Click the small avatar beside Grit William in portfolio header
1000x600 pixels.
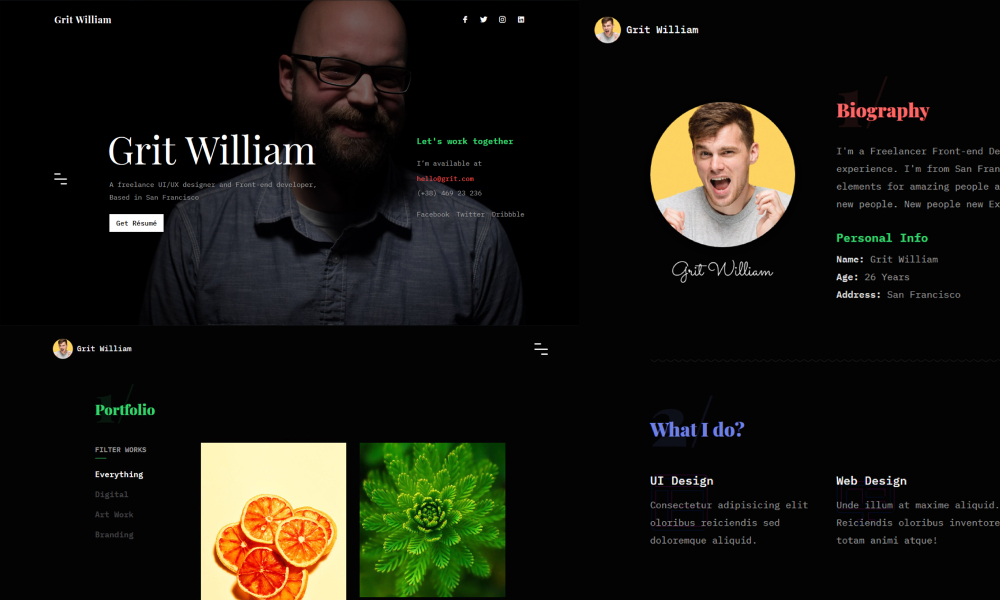click(62, 349)
